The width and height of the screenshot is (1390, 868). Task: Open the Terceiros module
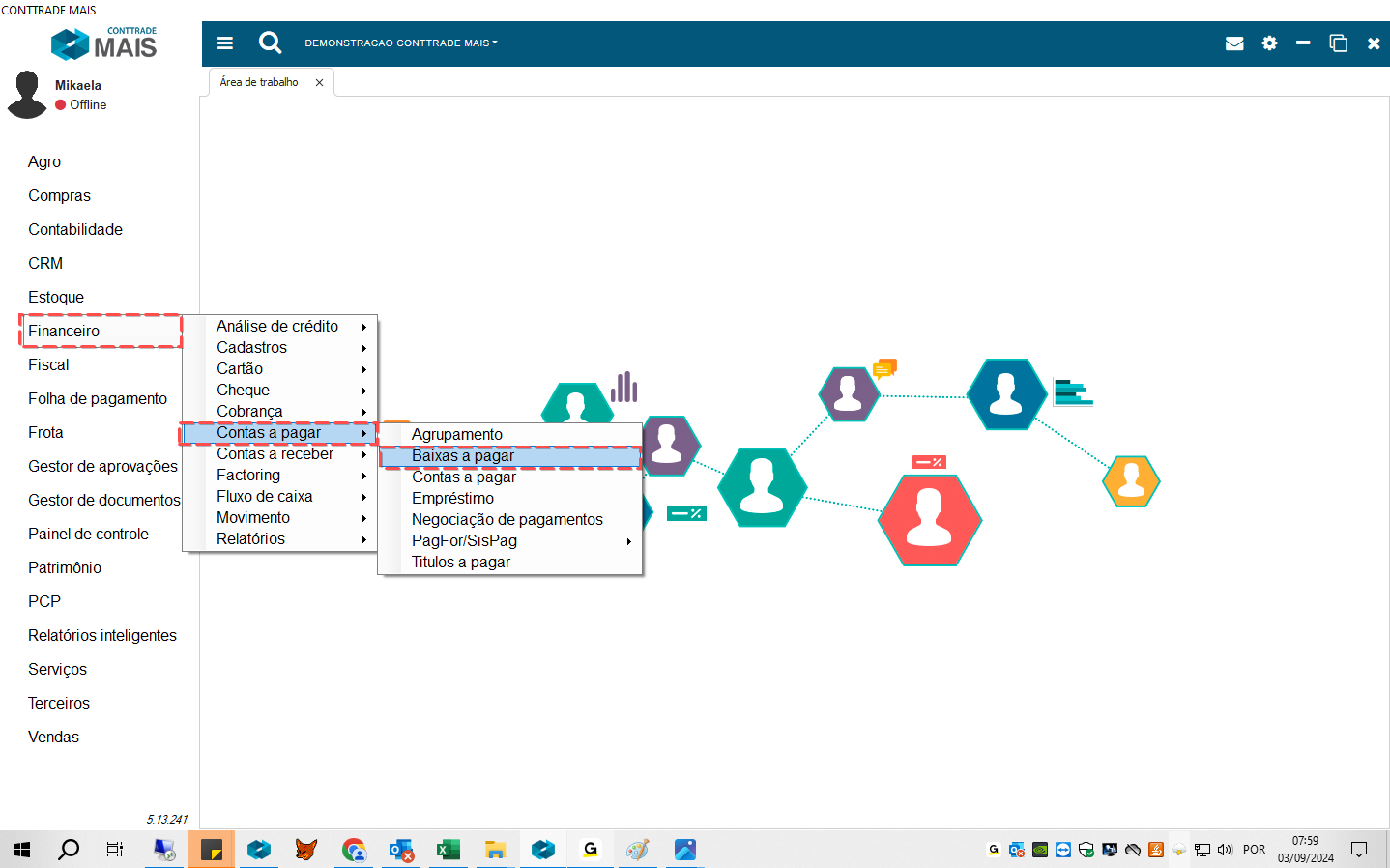59,704
